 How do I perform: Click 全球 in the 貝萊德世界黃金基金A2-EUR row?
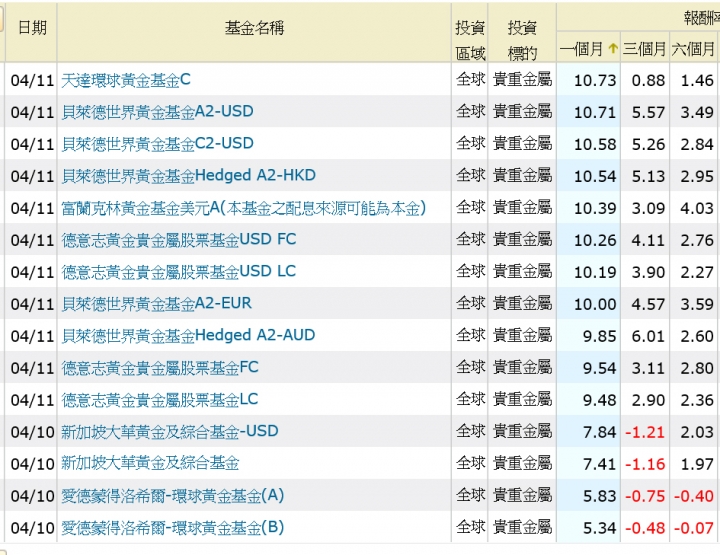click(470, 304)
